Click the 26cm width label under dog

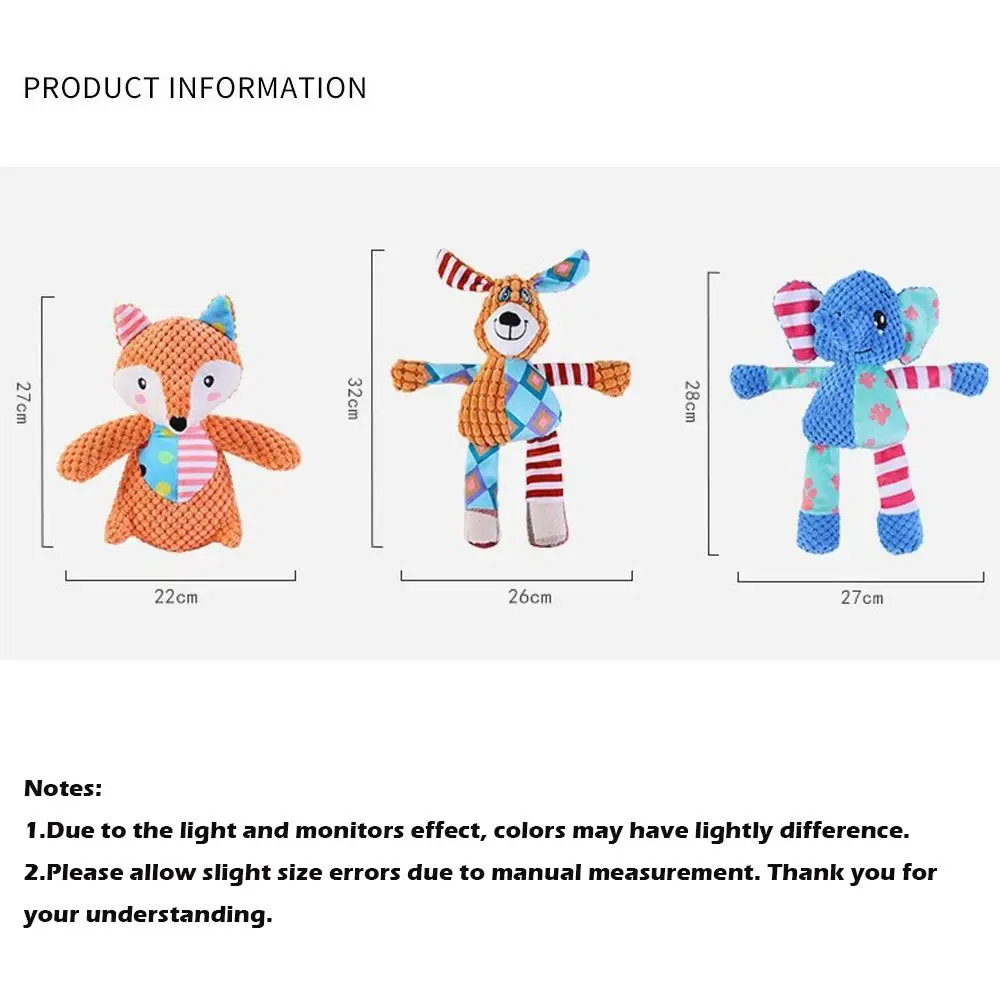[x=529, y=597]
